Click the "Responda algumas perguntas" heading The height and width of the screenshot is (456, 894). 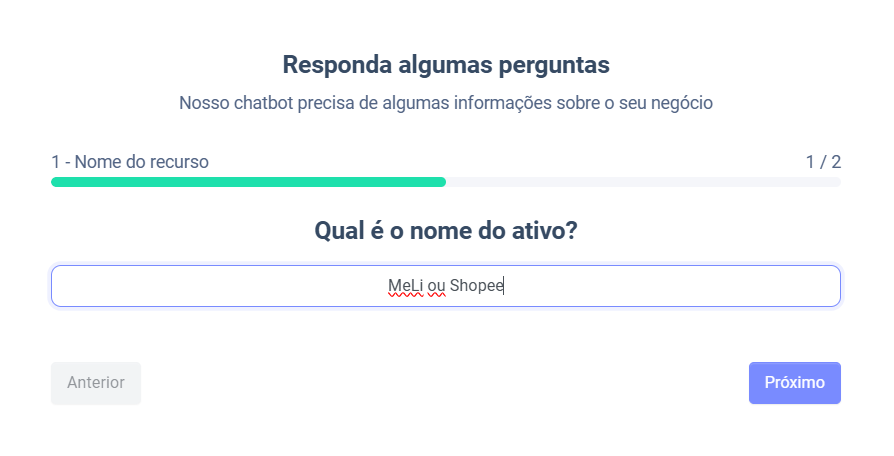pyautogui.click(x=446, y=65)
